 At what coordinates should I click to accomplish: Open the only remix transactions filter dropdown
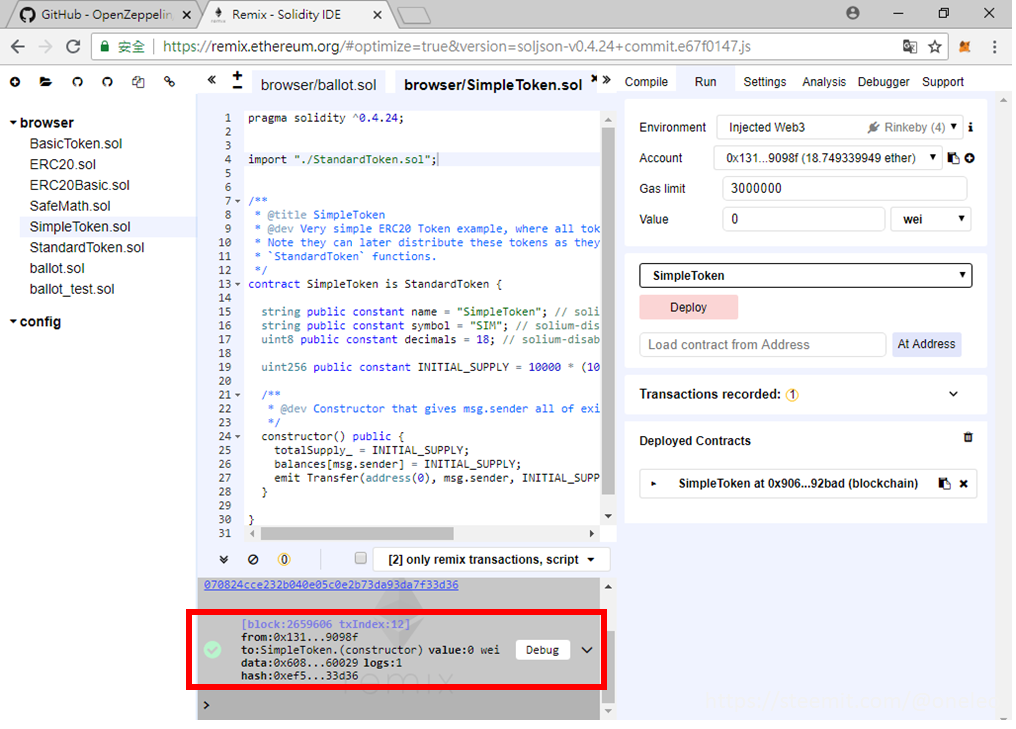491,559
